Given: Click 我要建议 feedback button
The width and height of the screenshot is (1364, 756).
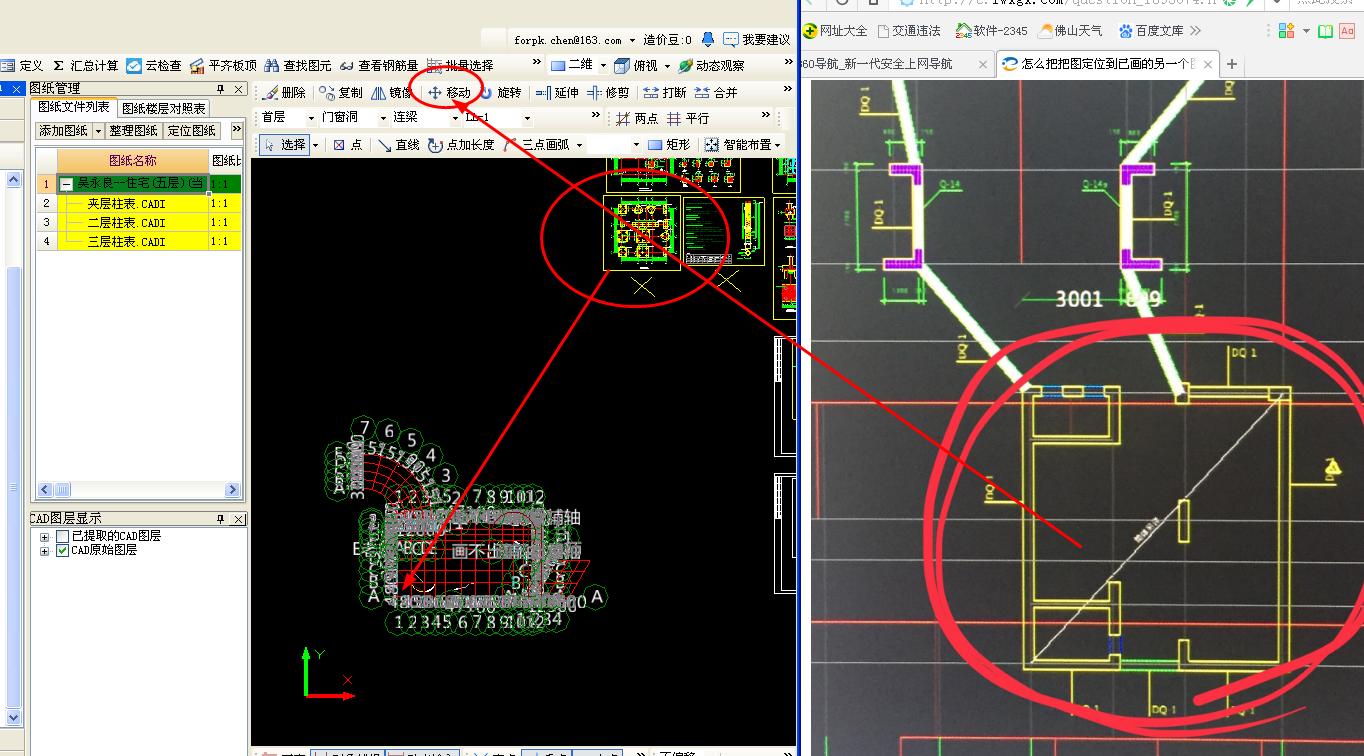Looking at the screenshot, I should (x=757, y=39).
